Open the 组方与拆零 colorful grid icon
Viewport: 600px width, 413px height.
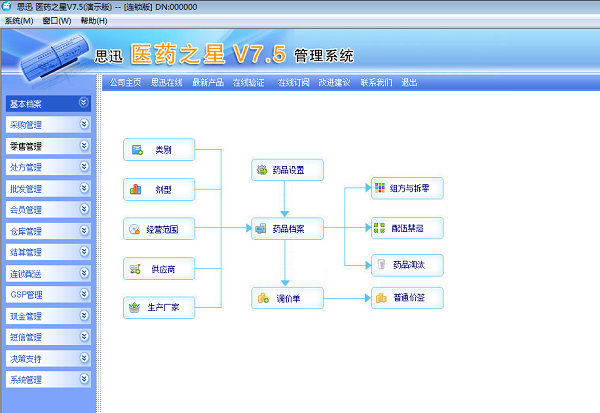point(380,188)
